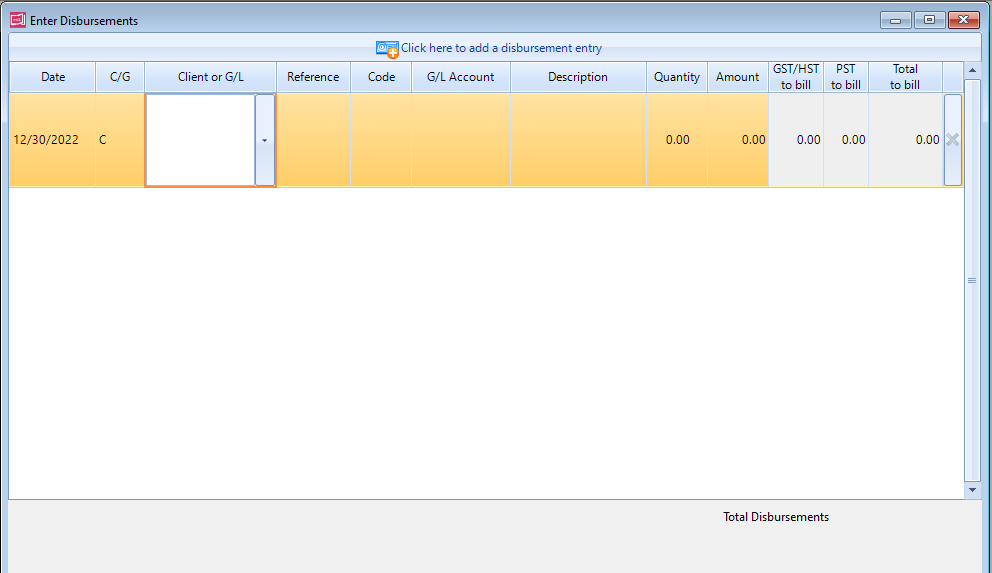Select the Total to bill 0.00 cell
The width and height of the screenshot is (992, 573).
[905, 140]
